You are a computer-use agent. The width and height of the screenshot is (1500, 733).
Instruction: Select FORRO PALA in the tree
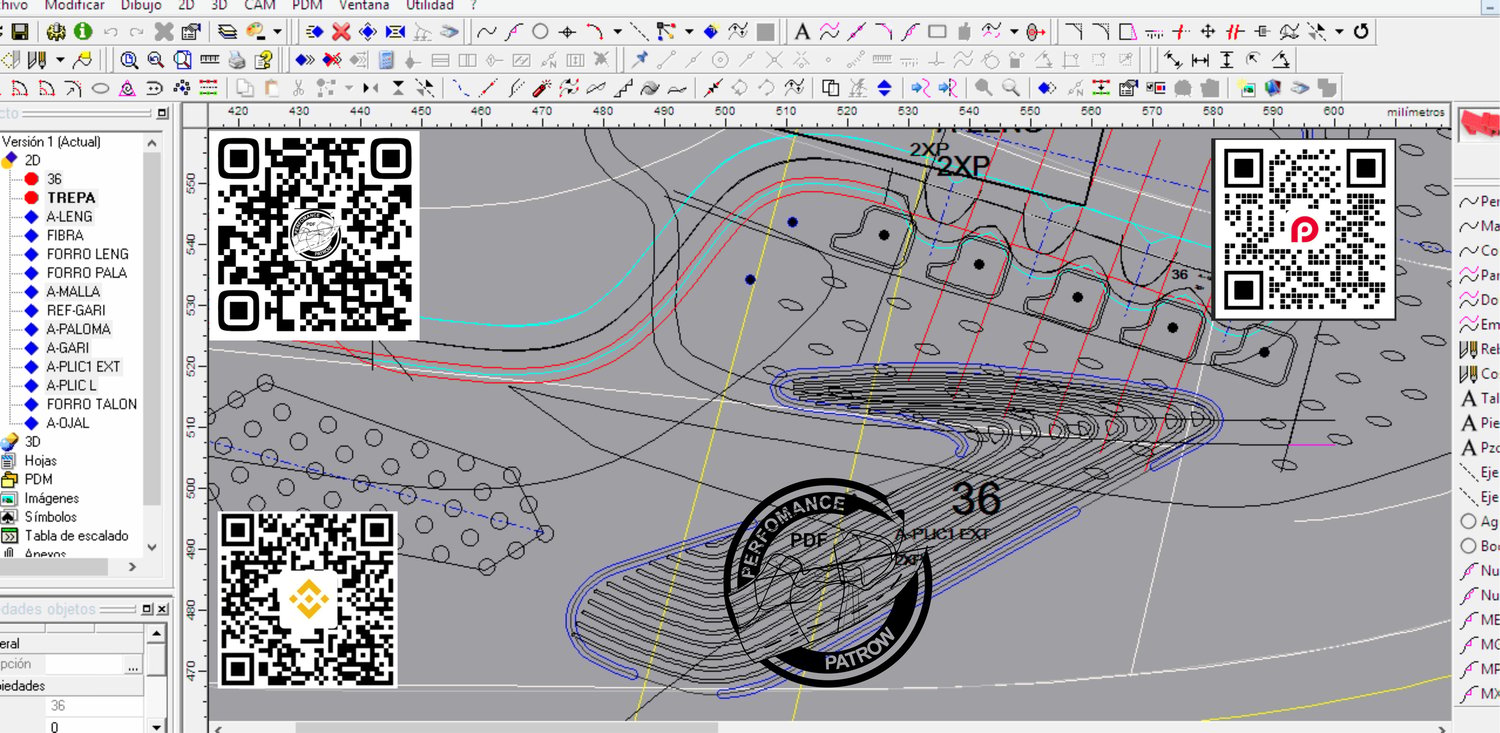(x=86, y=273)
